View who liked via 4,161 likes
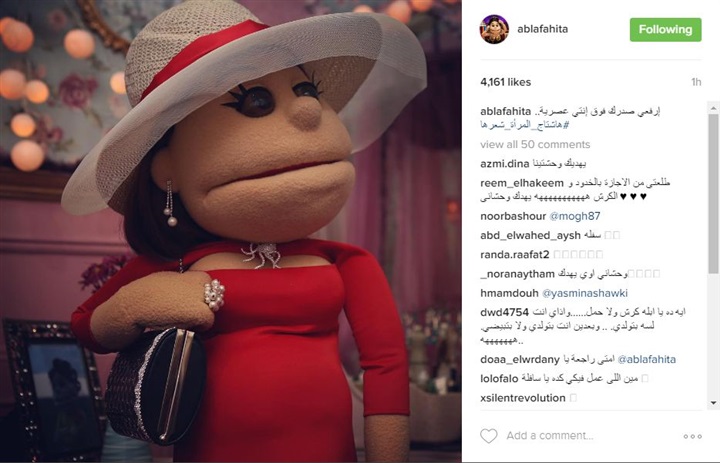The height and width of the screenshot is (463, 720). click(506, 82)
